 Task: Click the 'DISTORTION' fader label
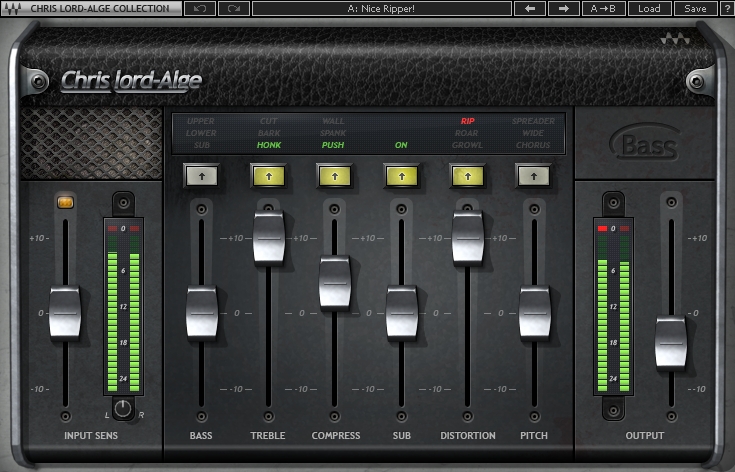(x=468, y=435)
